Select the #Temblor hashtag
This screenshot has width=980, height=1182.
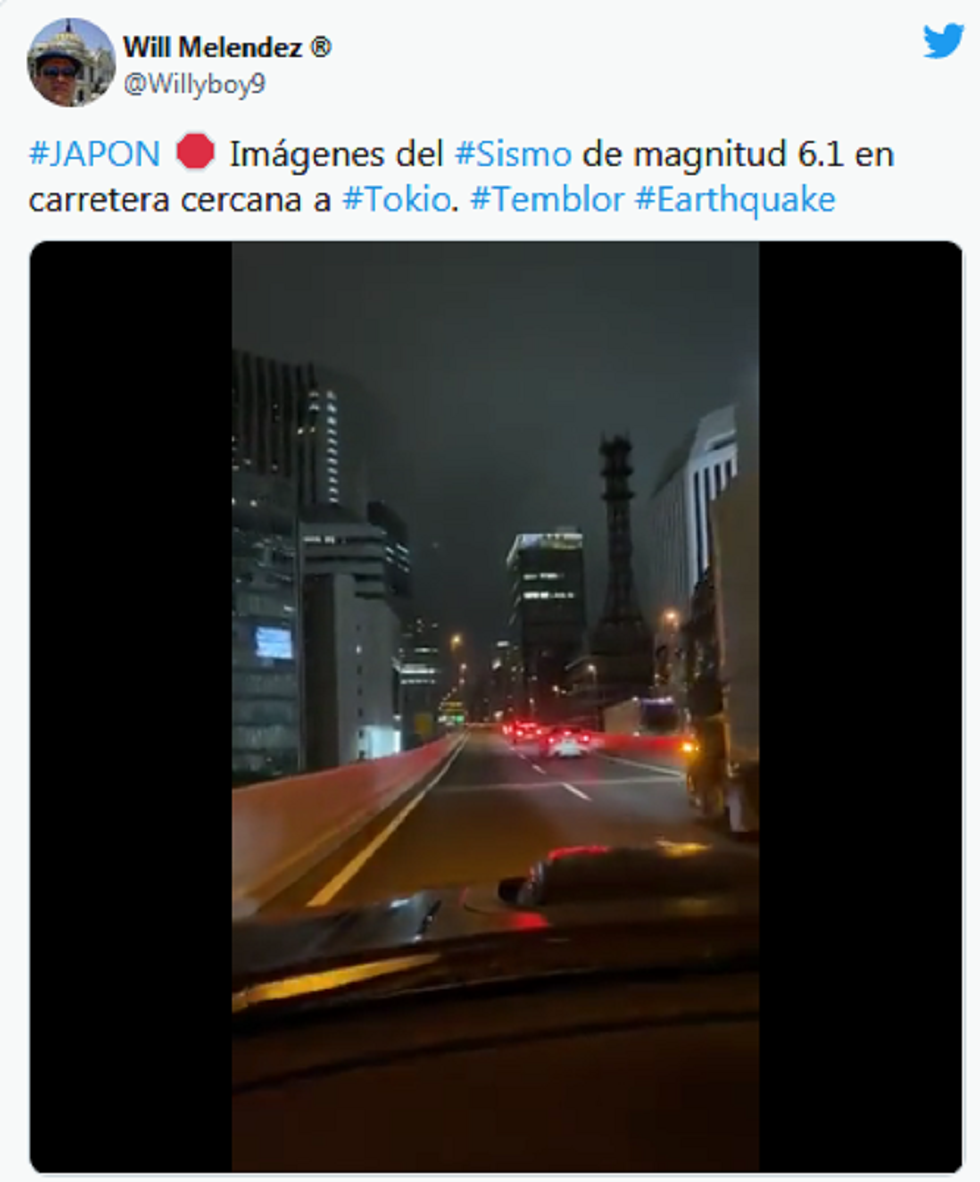point(547,200)
